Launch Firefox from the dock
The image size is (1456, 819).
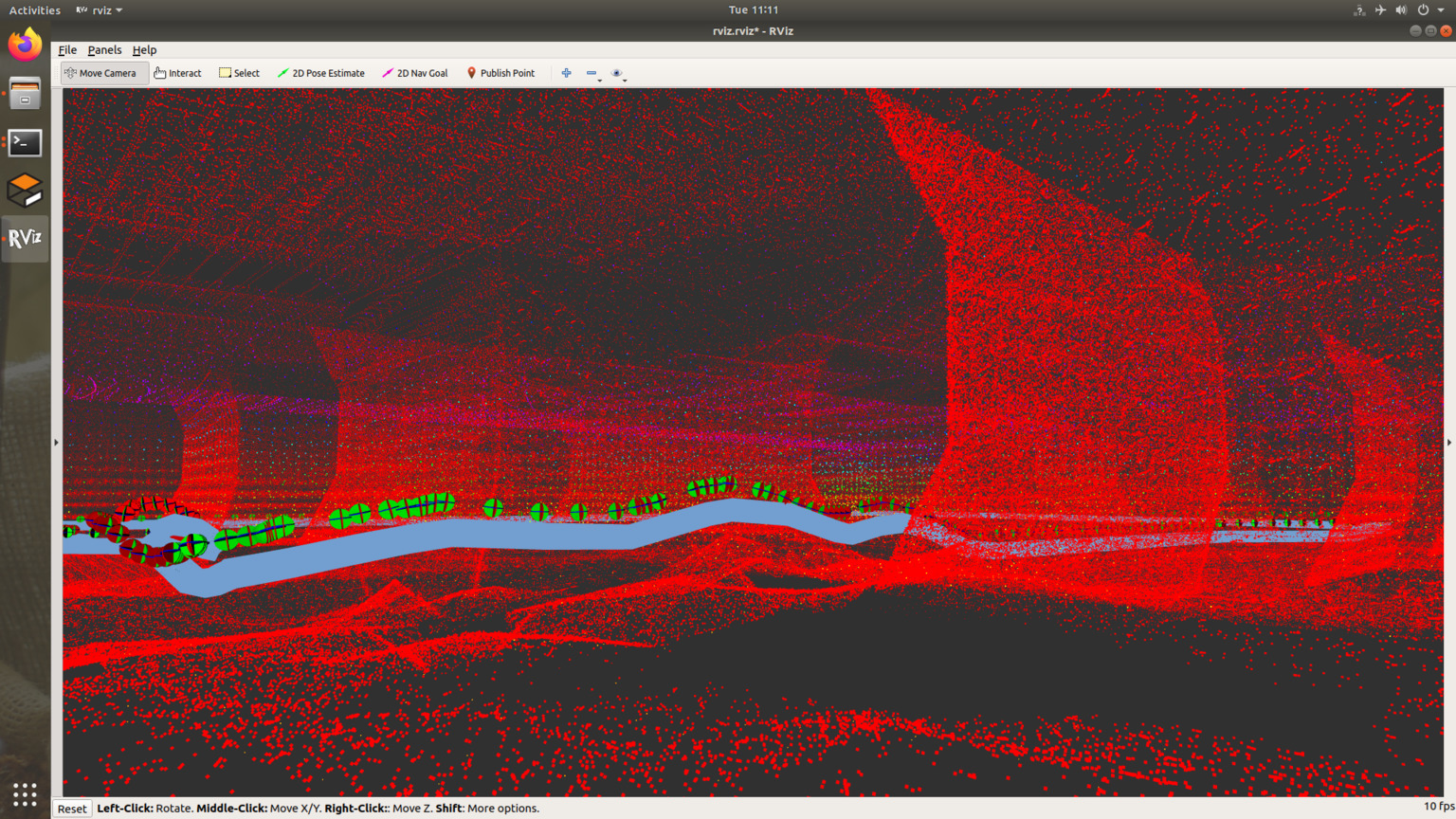[25, 45]
